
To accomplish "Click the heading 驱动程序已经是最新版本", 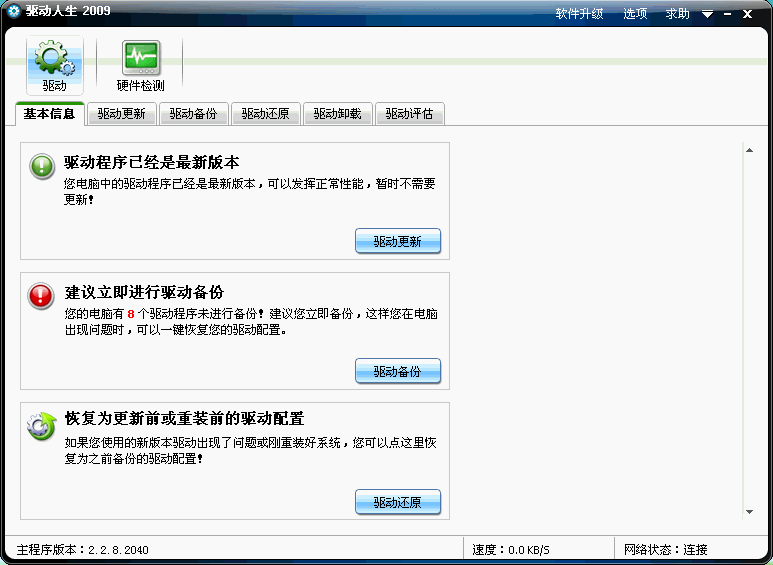I will [x=152, y=162].
